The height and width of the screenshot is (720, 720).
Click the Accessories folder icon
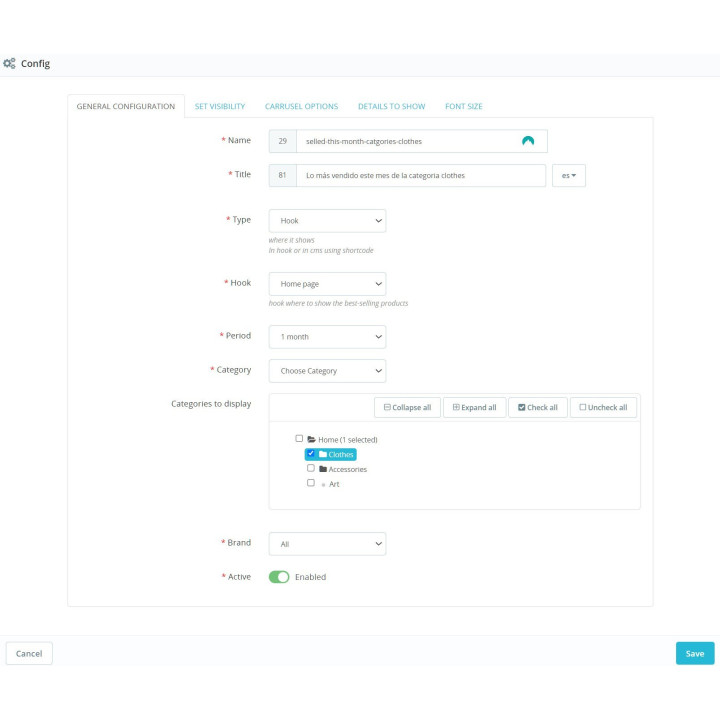(x=323, y=469)
